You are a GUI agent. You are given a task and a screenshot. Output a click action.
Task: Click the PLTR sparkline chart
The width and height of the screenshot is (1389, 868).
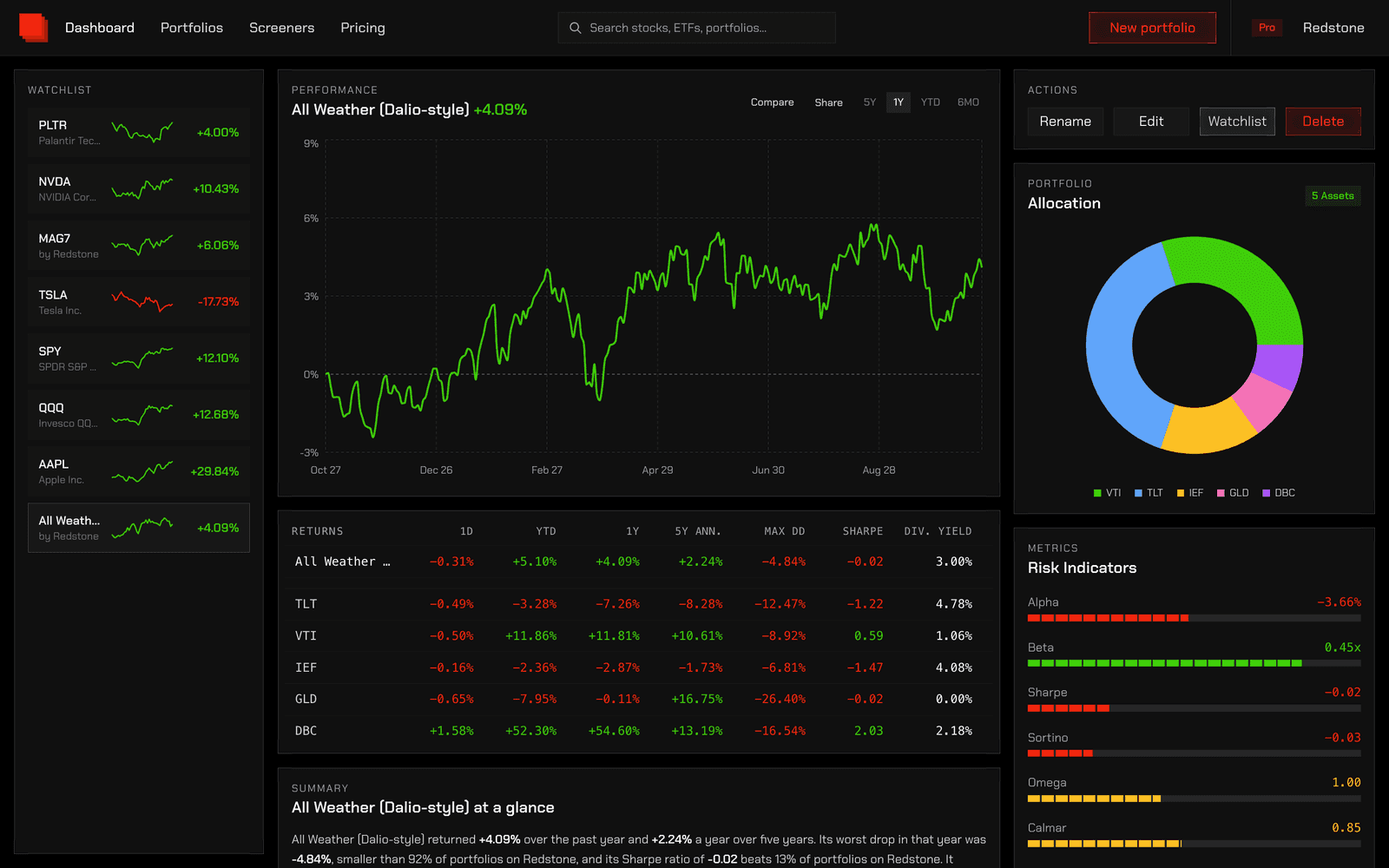(x=142, y=132)
